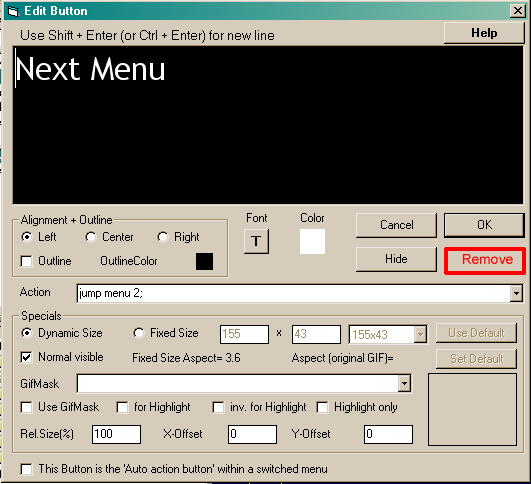Uncheck Normal visible
The width and height of the screenshot is (531, 484).
[26, 357]
